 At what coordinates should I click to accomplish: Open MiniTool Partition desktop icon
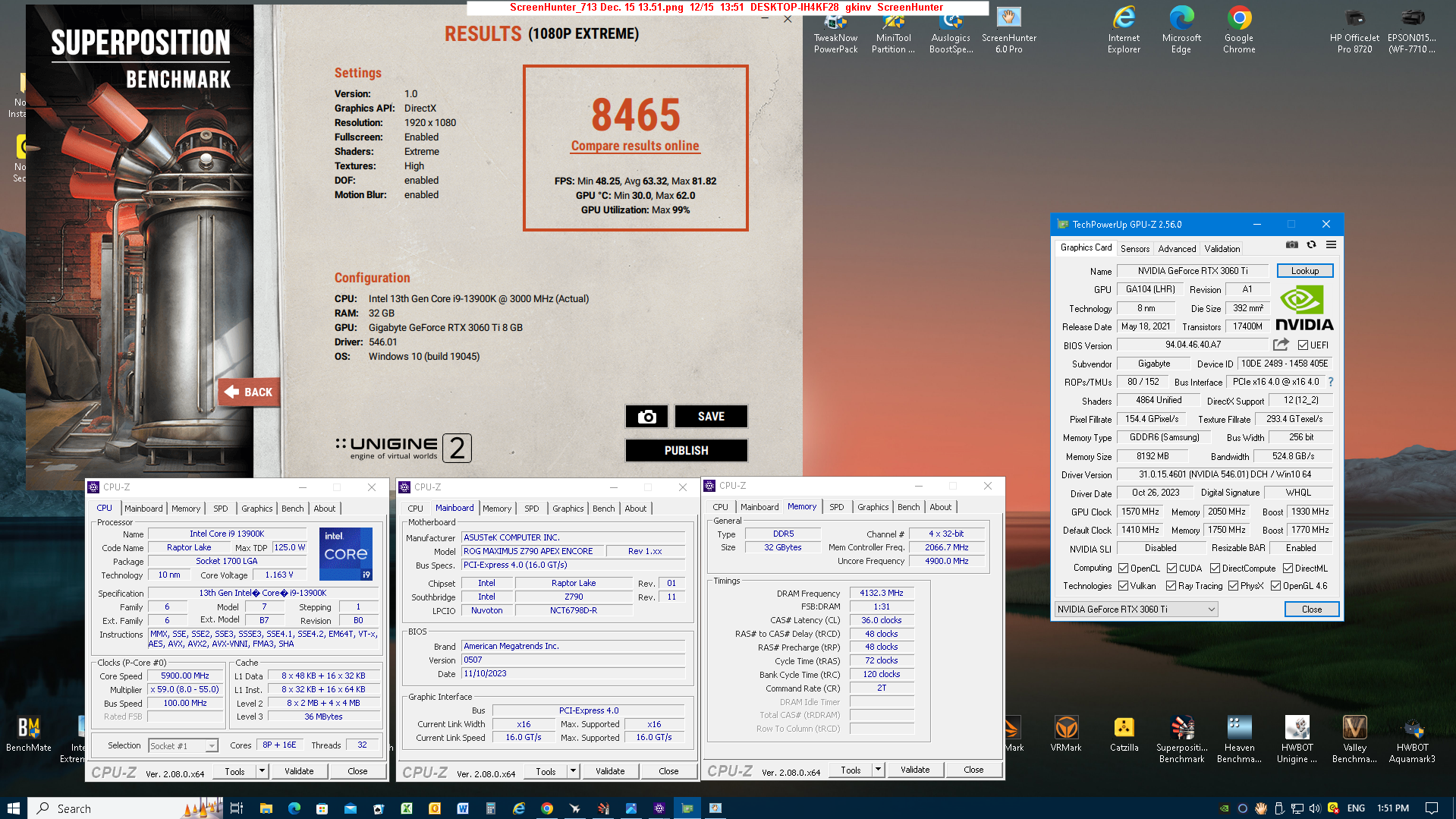click(893, 30)
